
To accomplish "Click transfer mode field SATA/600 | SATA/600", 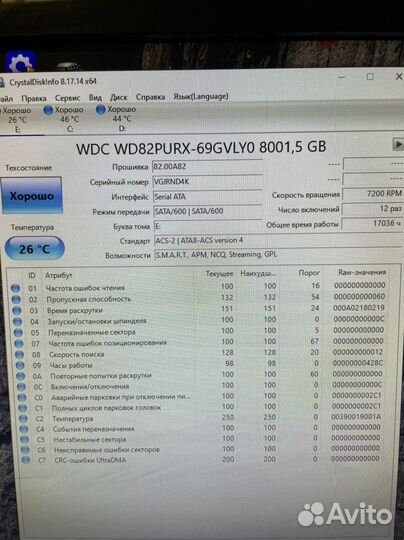I will pos(208,211).
